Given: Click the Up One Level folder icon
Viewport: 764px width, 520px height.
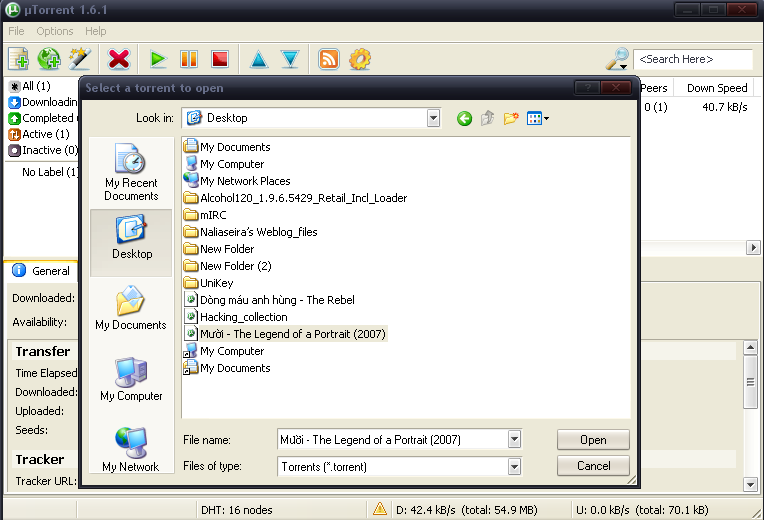Looking at the screenshot, I should (x=487, y=118).
